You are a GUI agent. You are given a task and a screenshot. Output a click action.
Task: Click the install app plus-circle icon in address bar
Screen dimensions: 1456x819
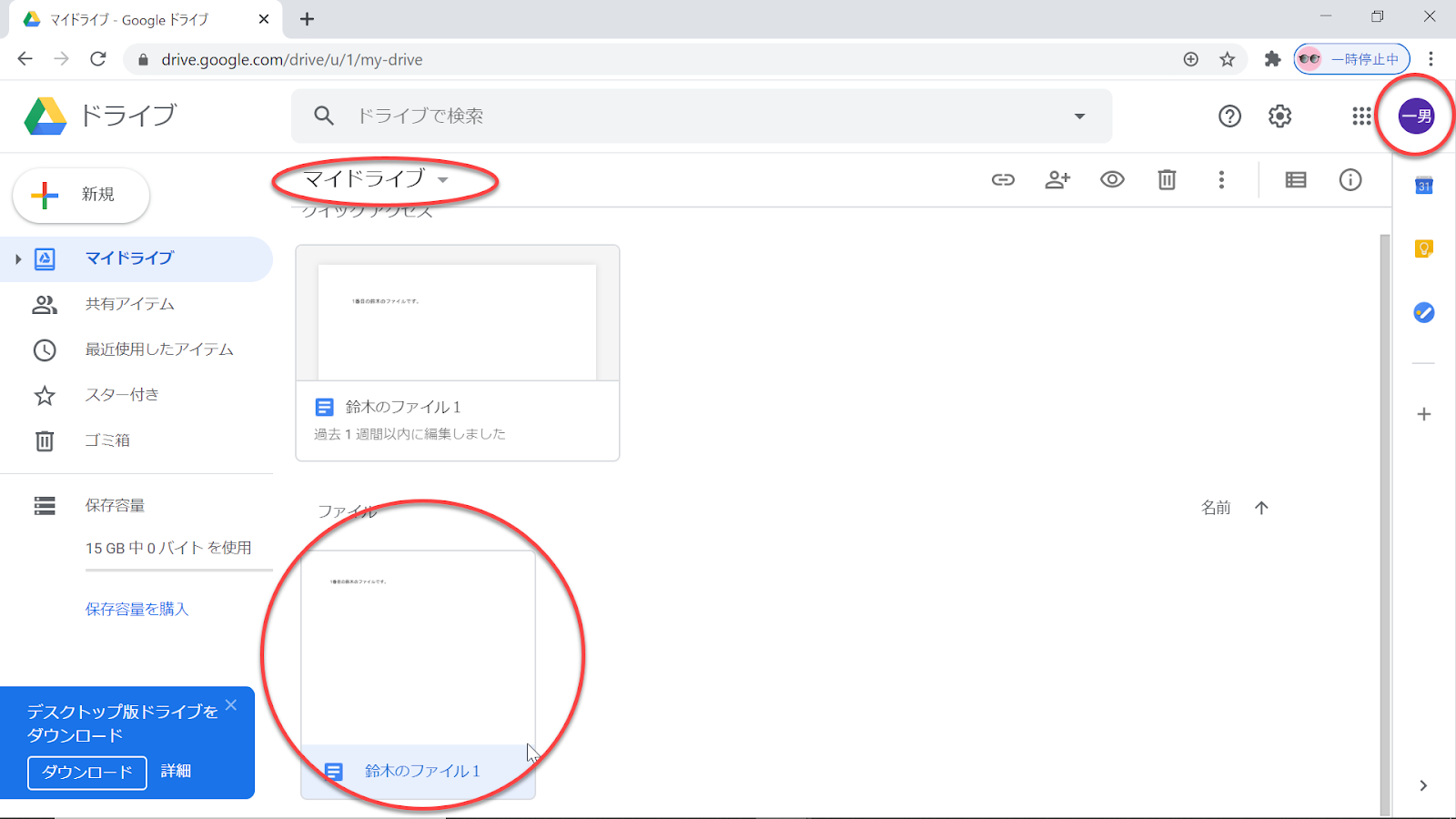click(x=1190, y=59)
